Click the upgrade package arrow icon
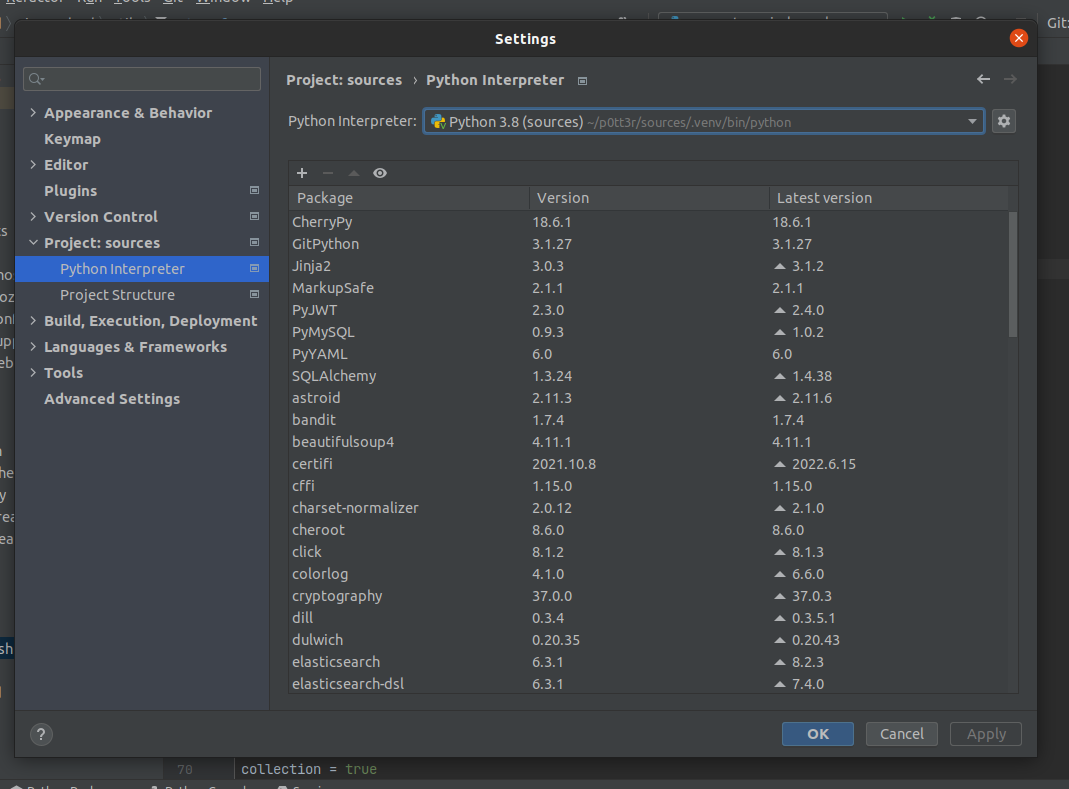This screenshot has width=1069, height=789. tap(354, 173)
